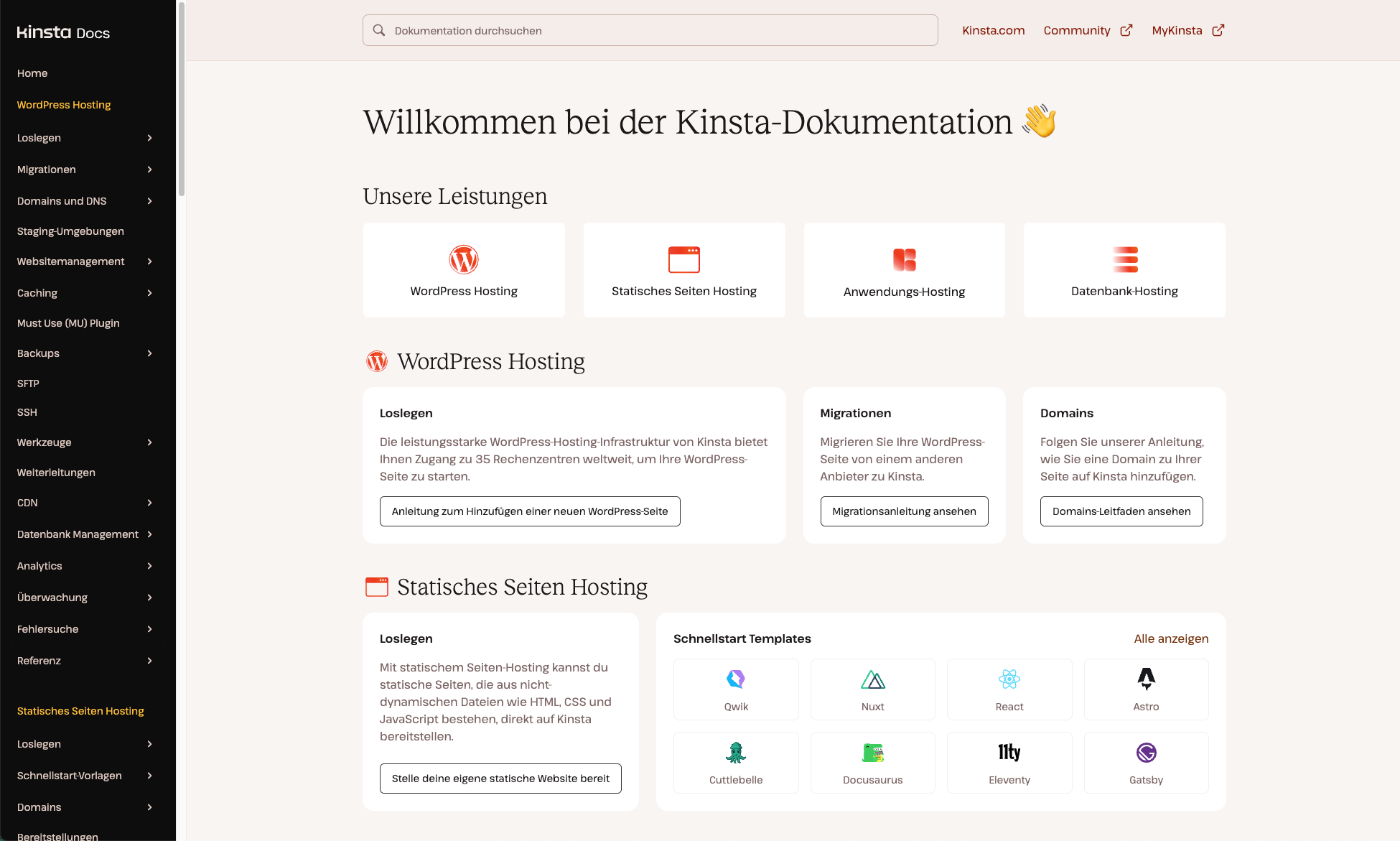Click the Datenbank-Hosting icon
The width and height of the screenshot is (1400, 841).
1124,260
